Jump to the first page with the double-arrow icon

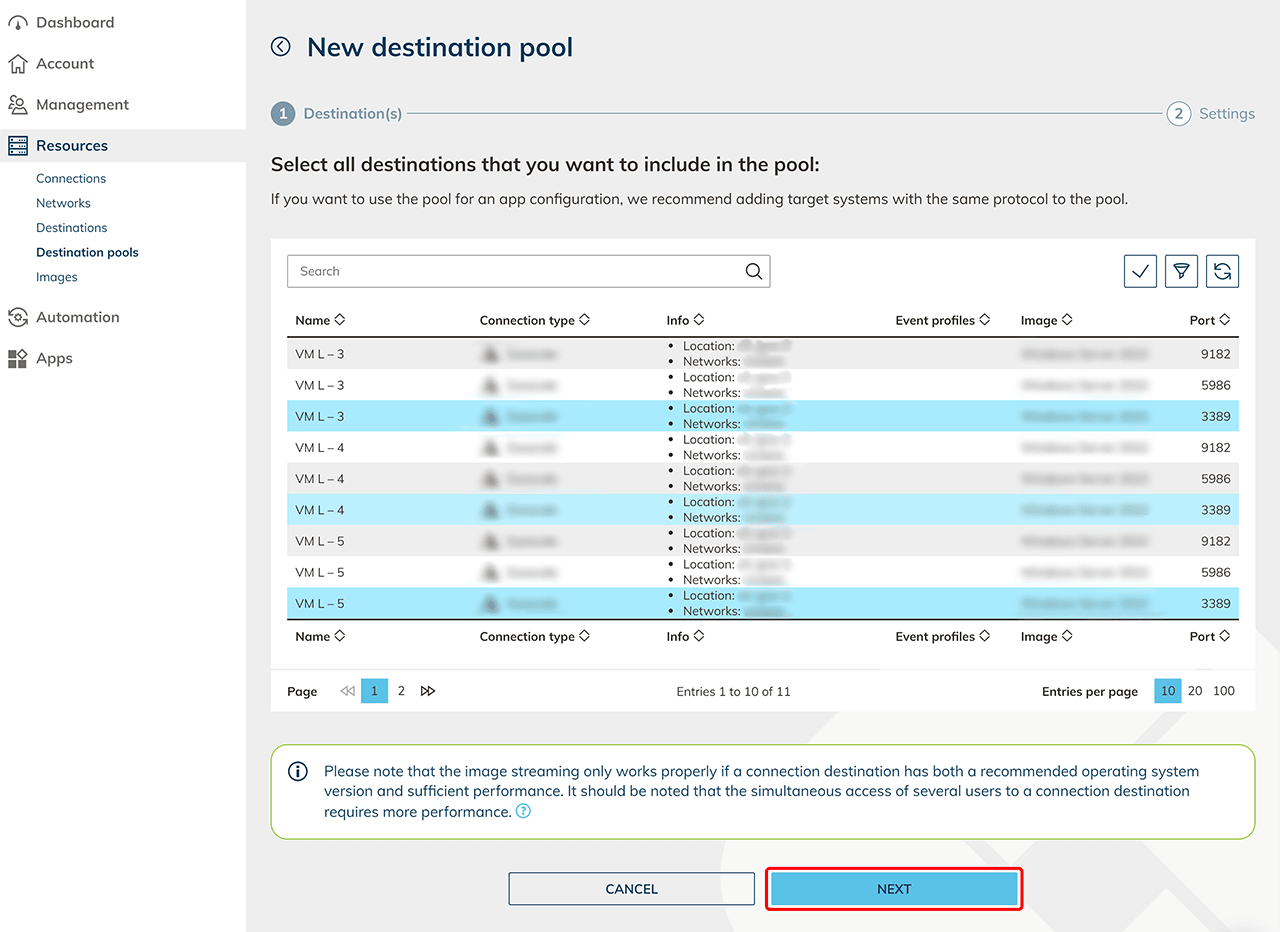click(347, 691)
